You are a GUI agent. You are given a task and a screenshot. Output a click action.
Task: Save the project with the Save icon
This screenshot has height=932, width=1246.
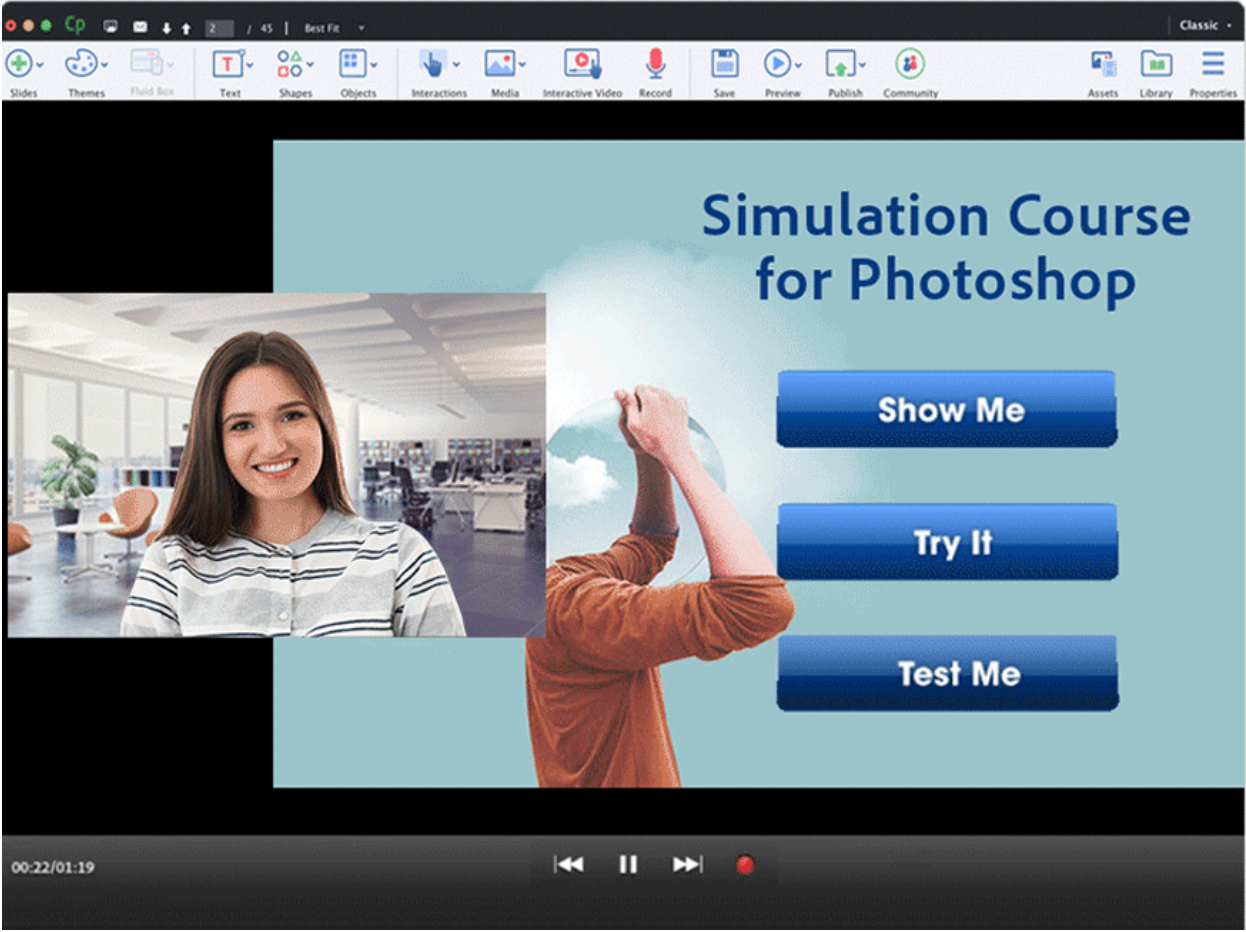[x=724, y=64]
